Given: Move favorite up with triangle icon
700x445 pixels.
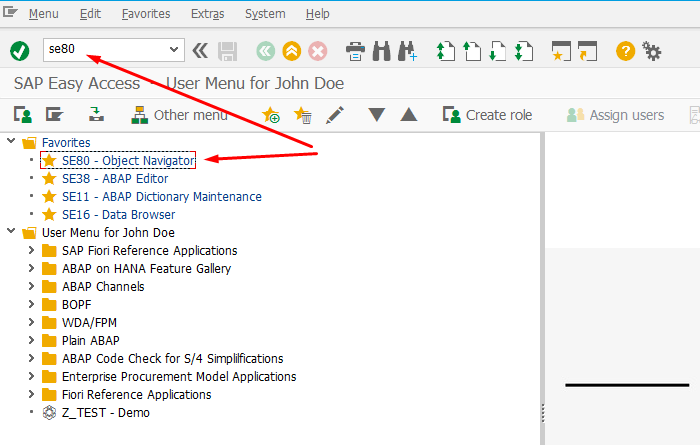Looking at the screenshot, I should pyautogui.click(x=409, y=115).
